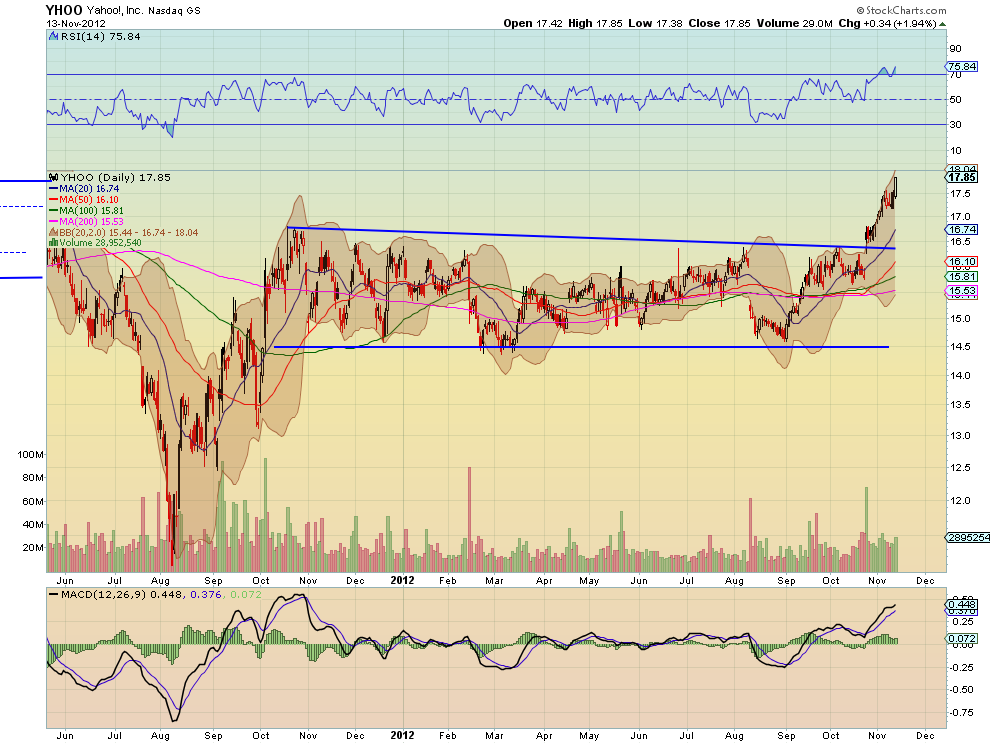The image size is (990, 744).
Task: Click the Mar label beneath the MACD panel
Action: (x=494, y=736)
